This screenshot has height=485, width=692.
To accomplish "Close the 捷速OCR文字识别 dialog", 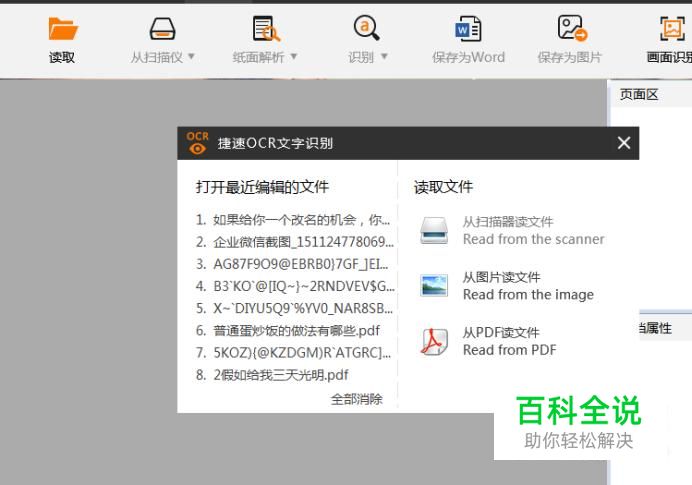I will pos(624,143).
